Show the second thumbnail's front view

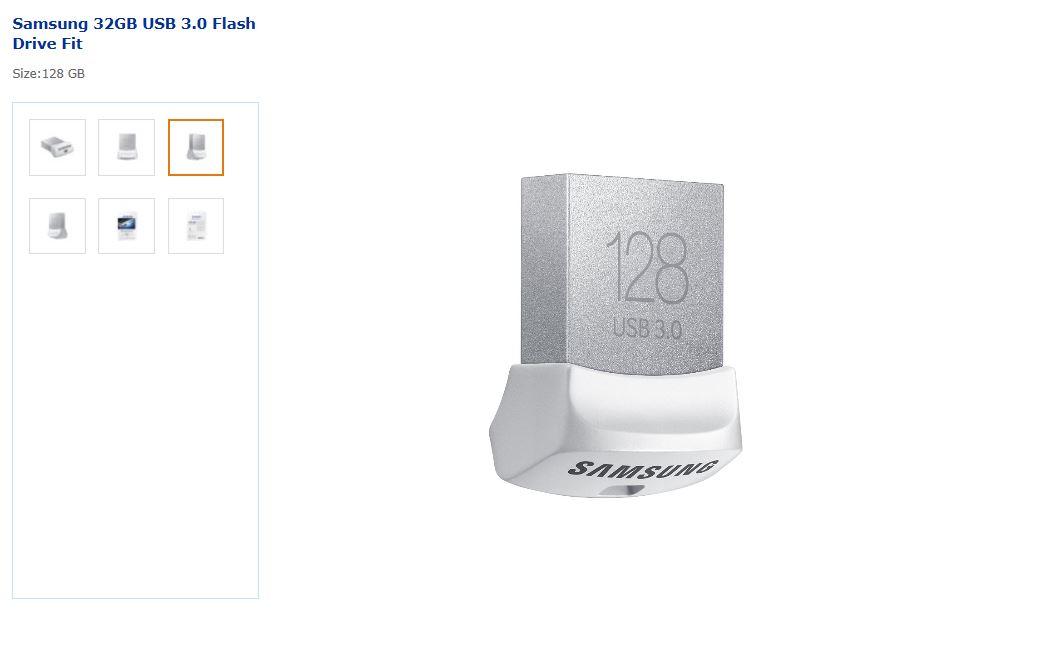pyautogui.click(x=126, y=147)
